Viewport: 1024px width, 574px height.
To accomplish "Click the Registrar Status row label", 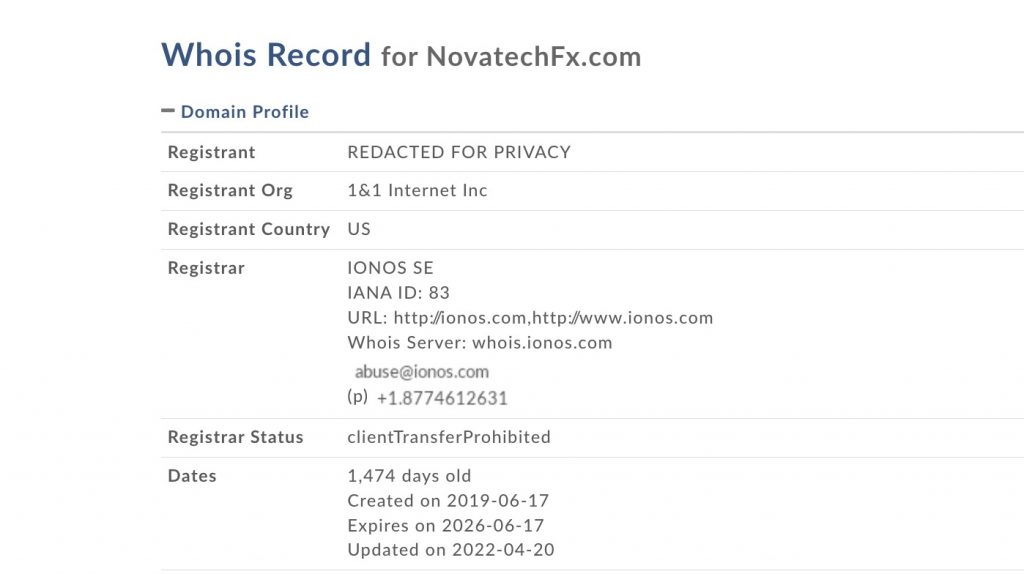I will pyautogui.click(x=235, y=437).
